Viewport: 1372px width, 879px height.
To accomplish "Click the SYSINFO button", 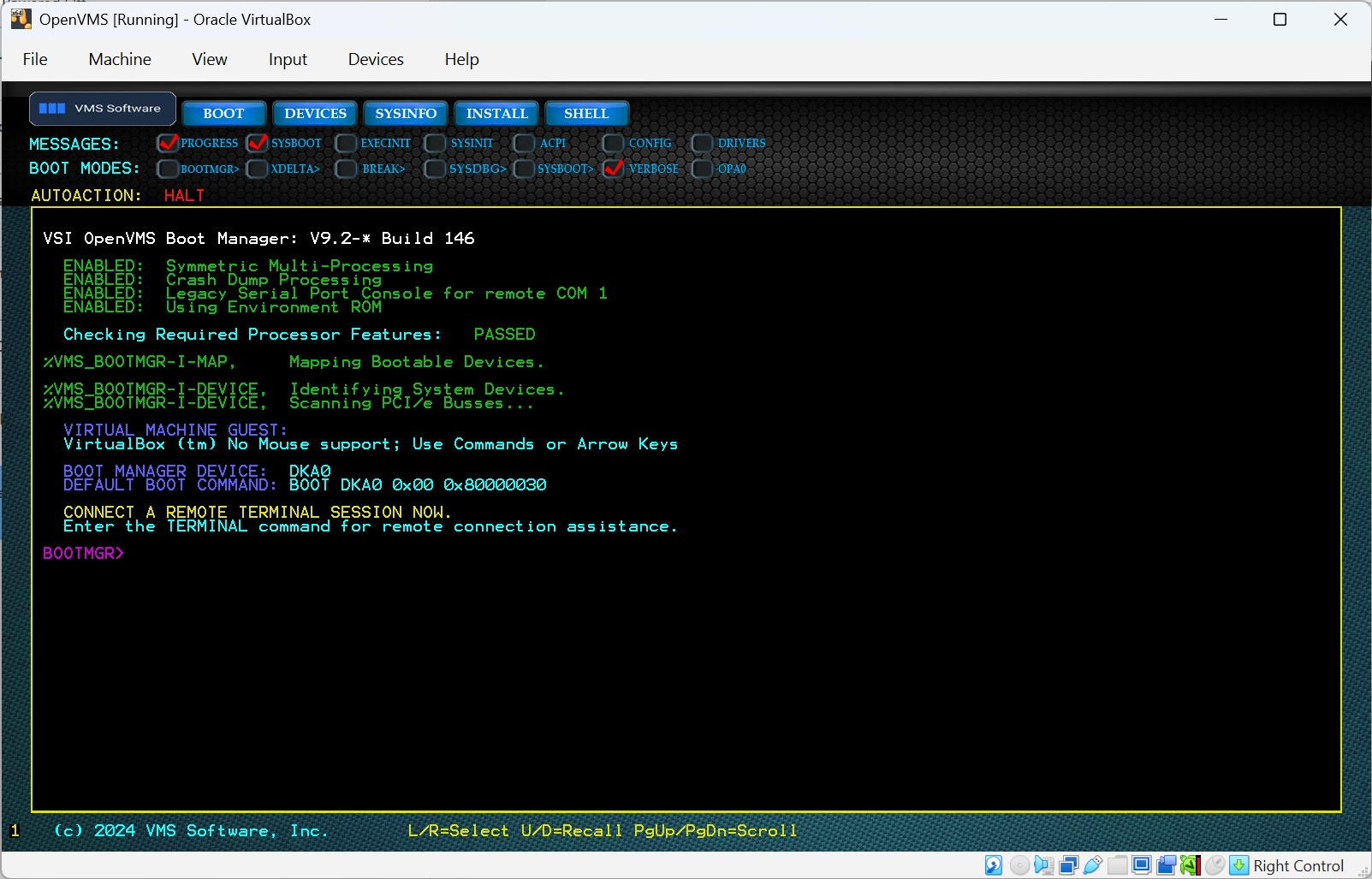I will (406, 113).
